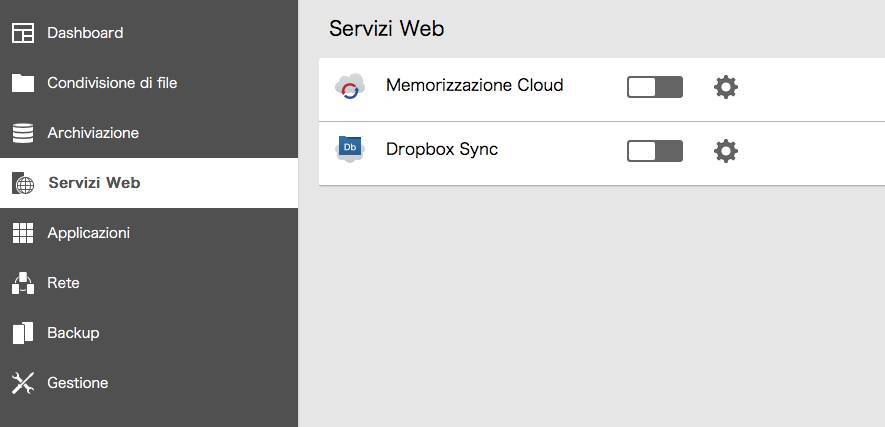The image size is (885, 427).
Task: Go to the Applicazioni menu entry text
Action: (x=89, y=233)
